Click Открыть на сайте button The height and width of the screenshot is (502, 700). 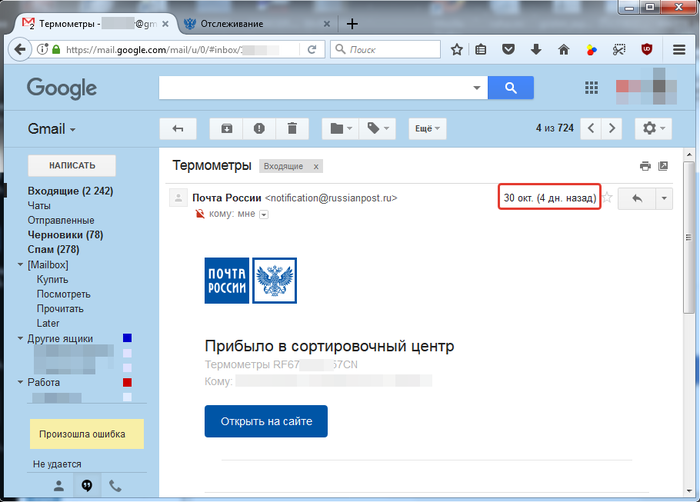click(x=265, y=421)
